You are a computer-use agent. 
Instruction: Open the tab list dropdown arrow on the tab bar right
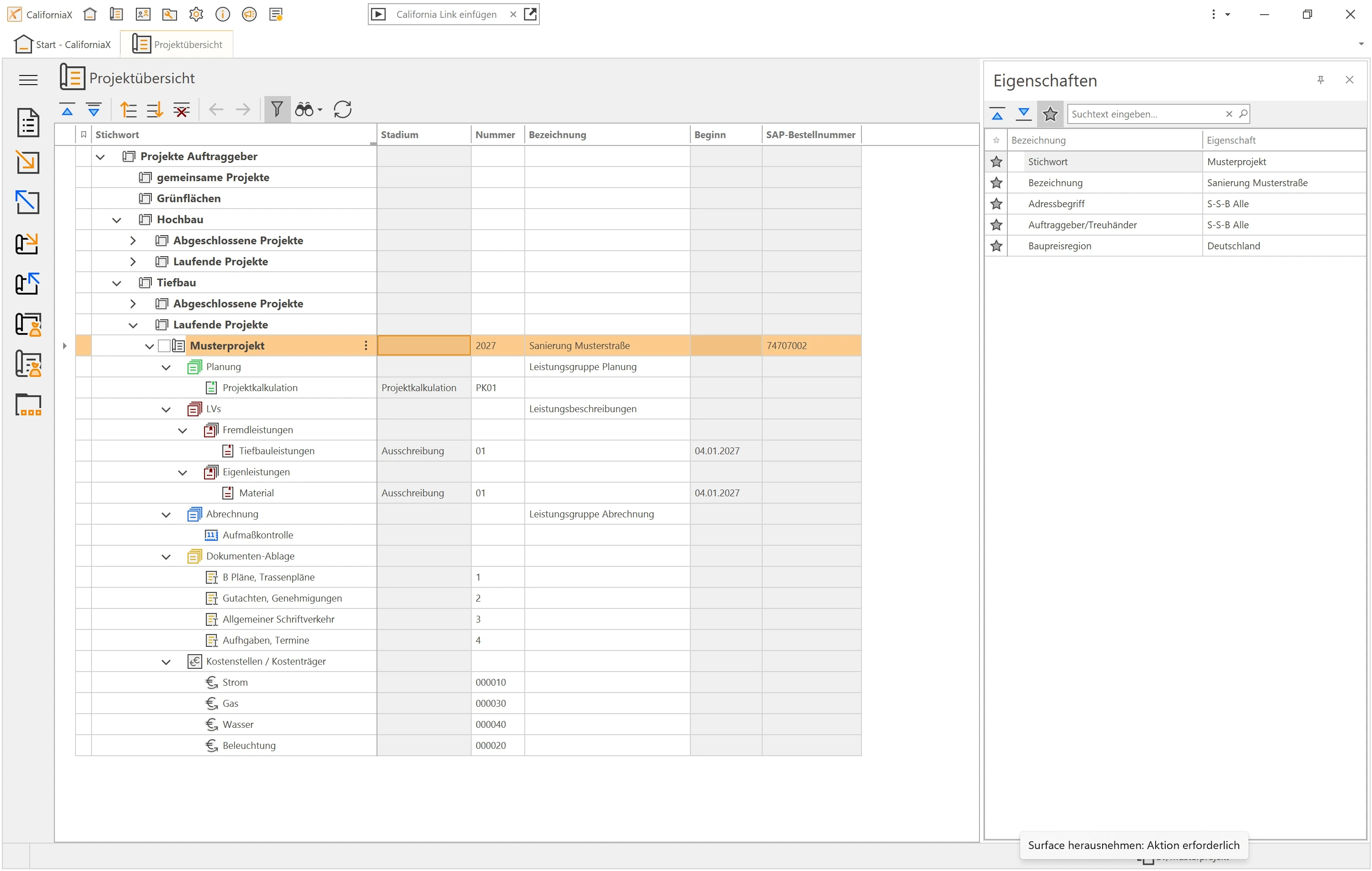pos(1361,44)
